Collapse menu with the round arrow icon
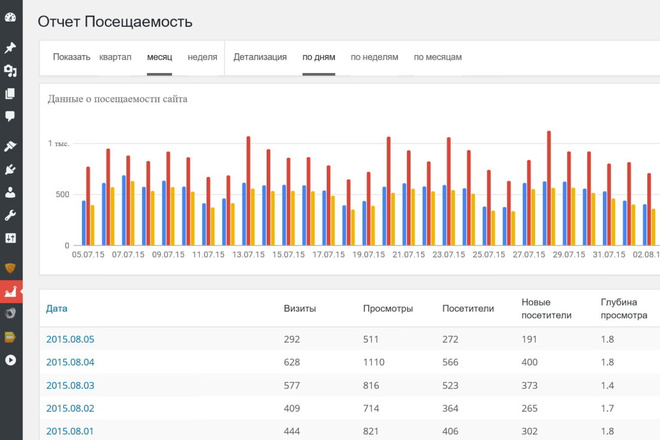This screenshot has height=440, width=660. coord(10,360)
